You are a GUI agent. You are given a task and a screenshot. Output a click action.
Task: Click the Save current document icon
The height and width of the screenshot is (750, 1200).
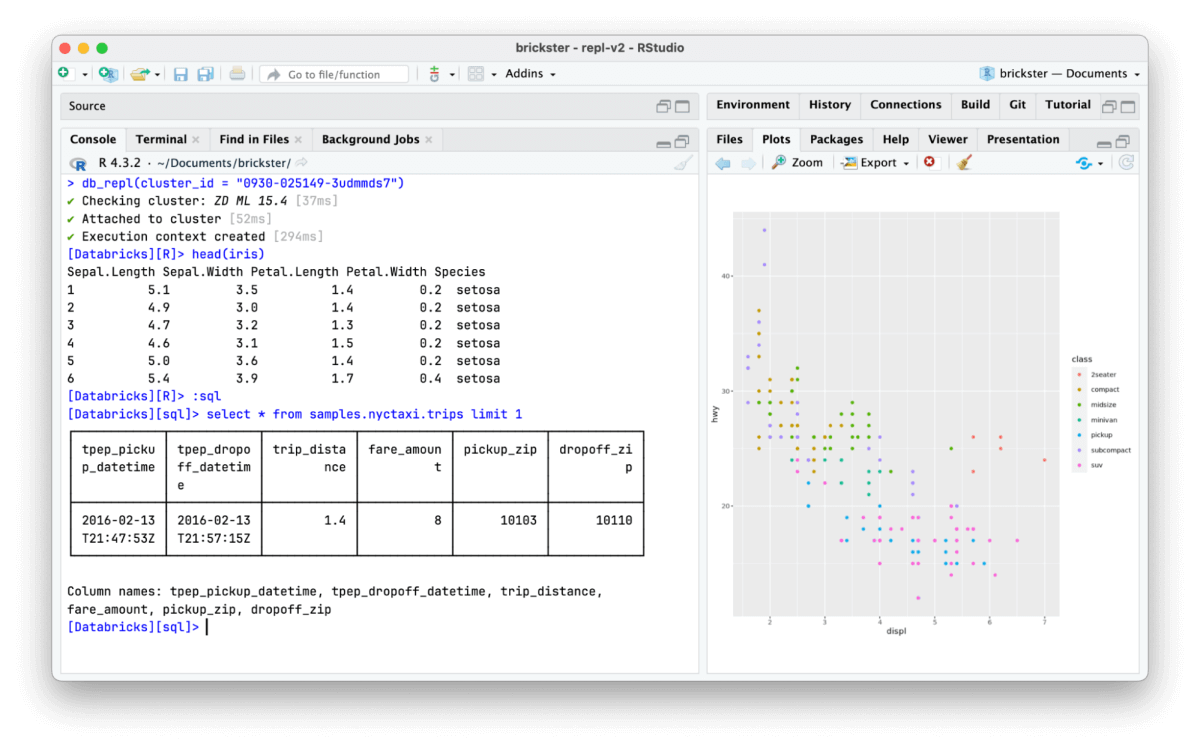pos(181,74)
